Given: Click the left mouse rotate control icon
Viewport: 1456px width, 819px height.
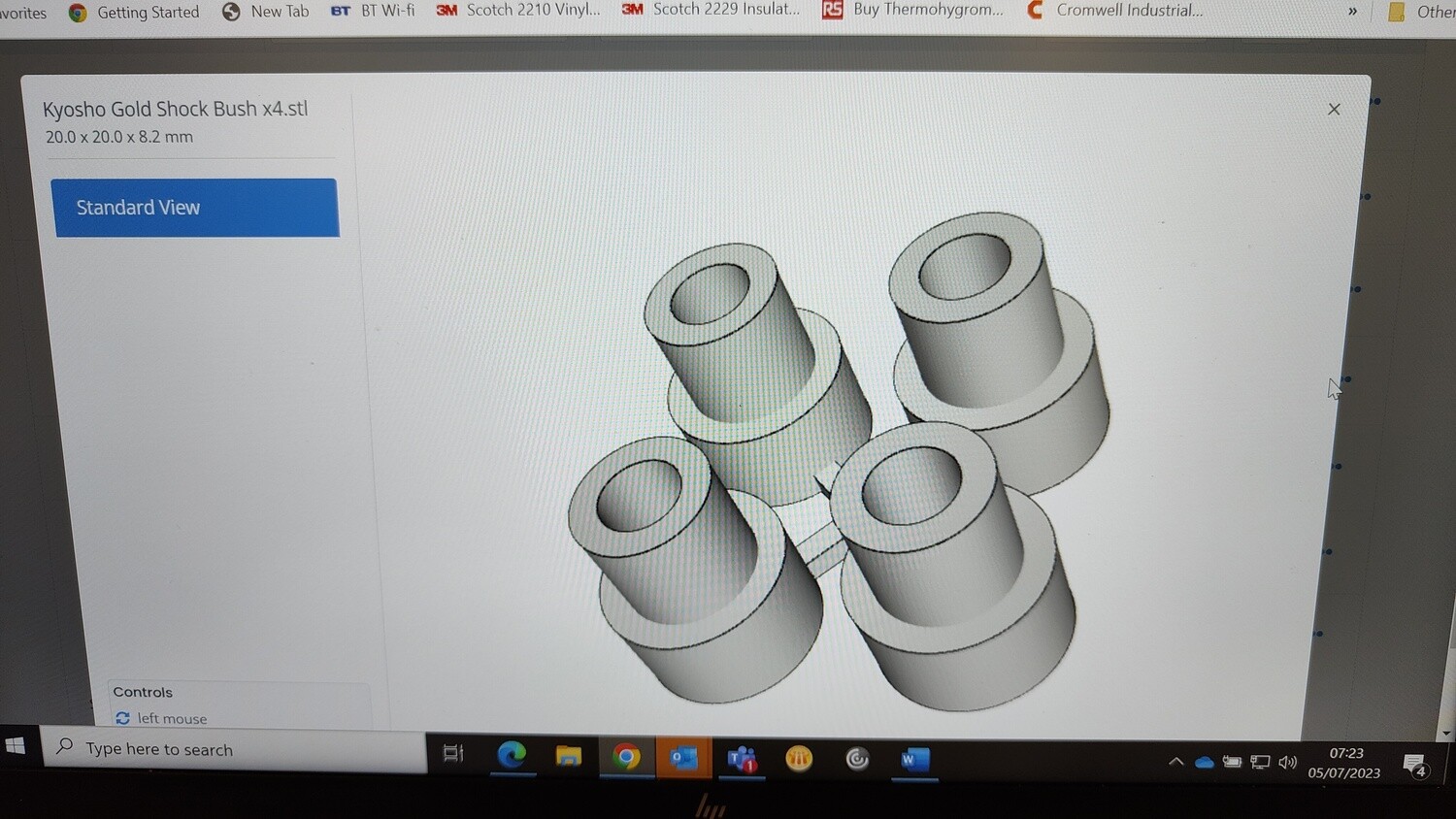Looking at the screenshot, I should point(122,718).
